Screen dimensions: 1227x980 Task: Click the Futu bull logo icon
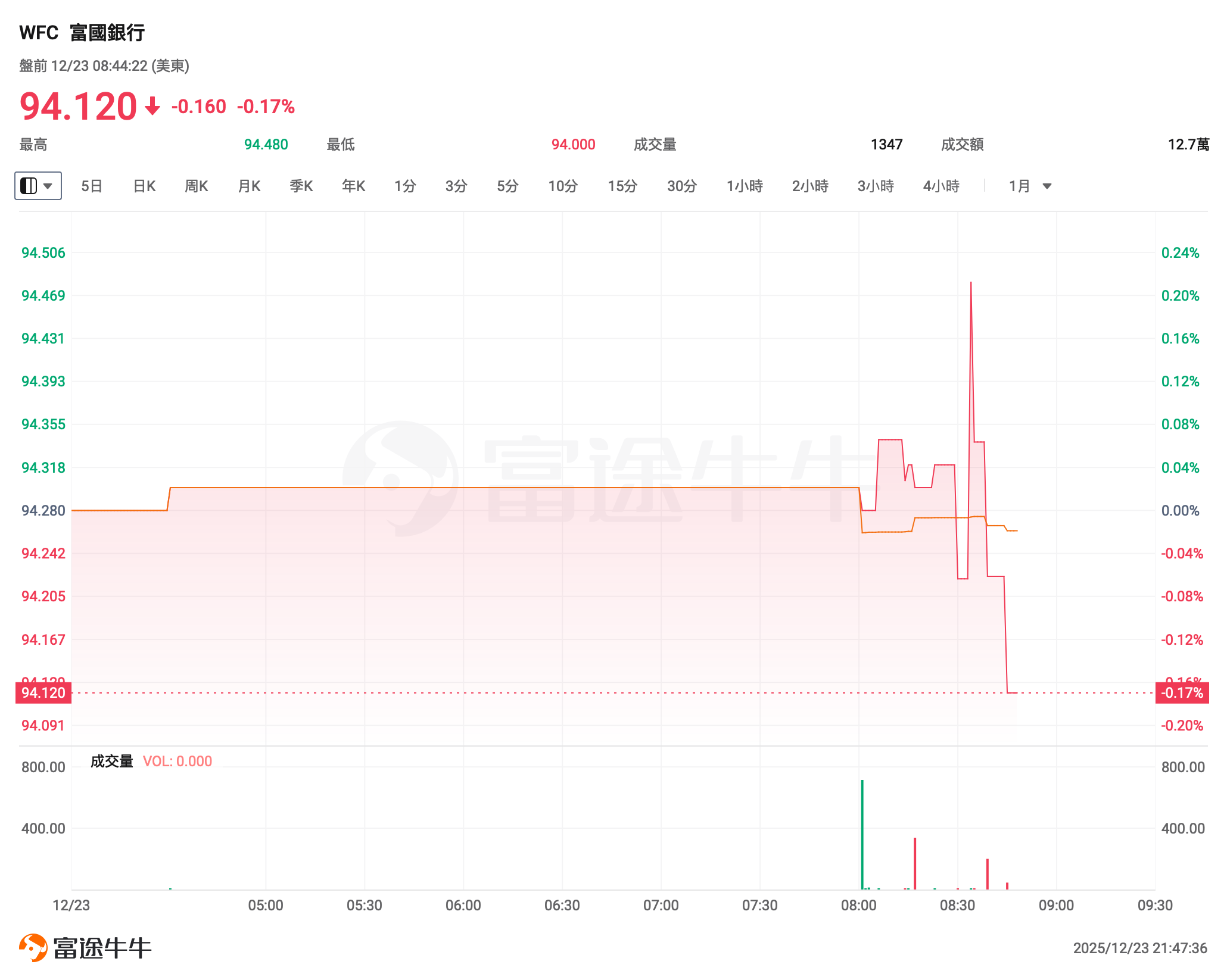pyautogui.click(x=33, y=947)
